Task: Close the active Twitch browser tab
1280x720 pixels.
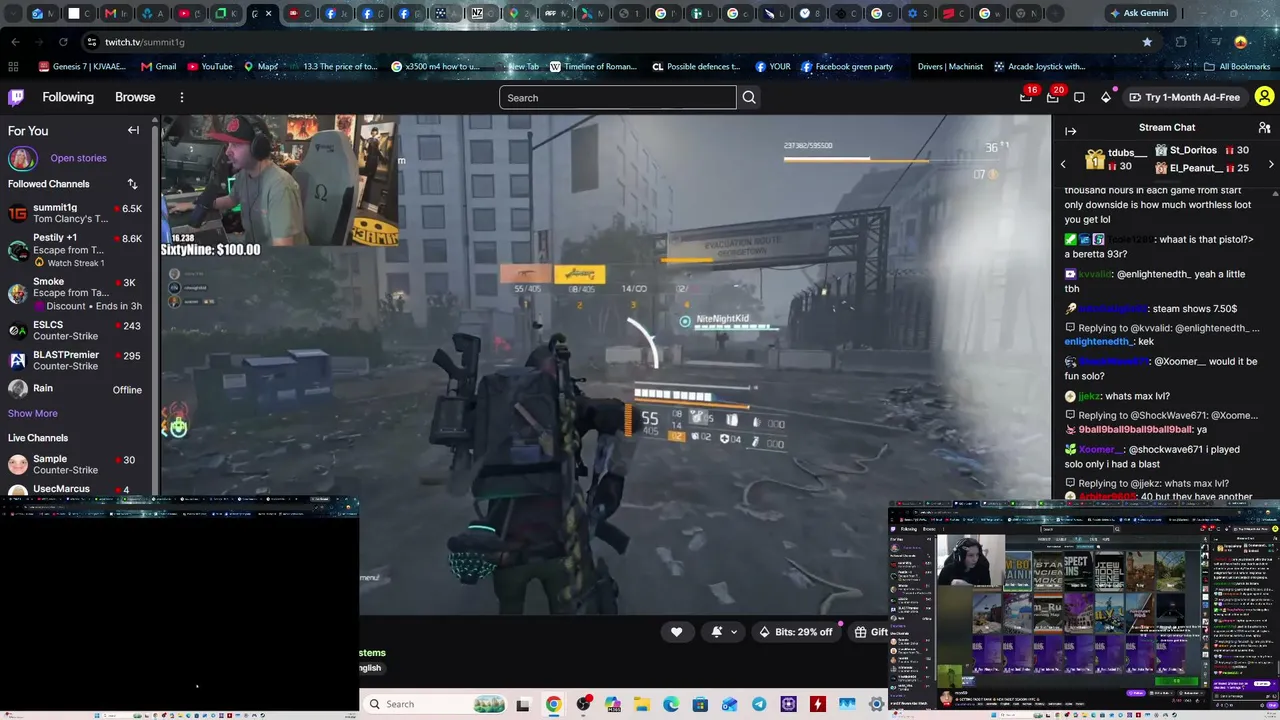Action: [x=268, y=14]
